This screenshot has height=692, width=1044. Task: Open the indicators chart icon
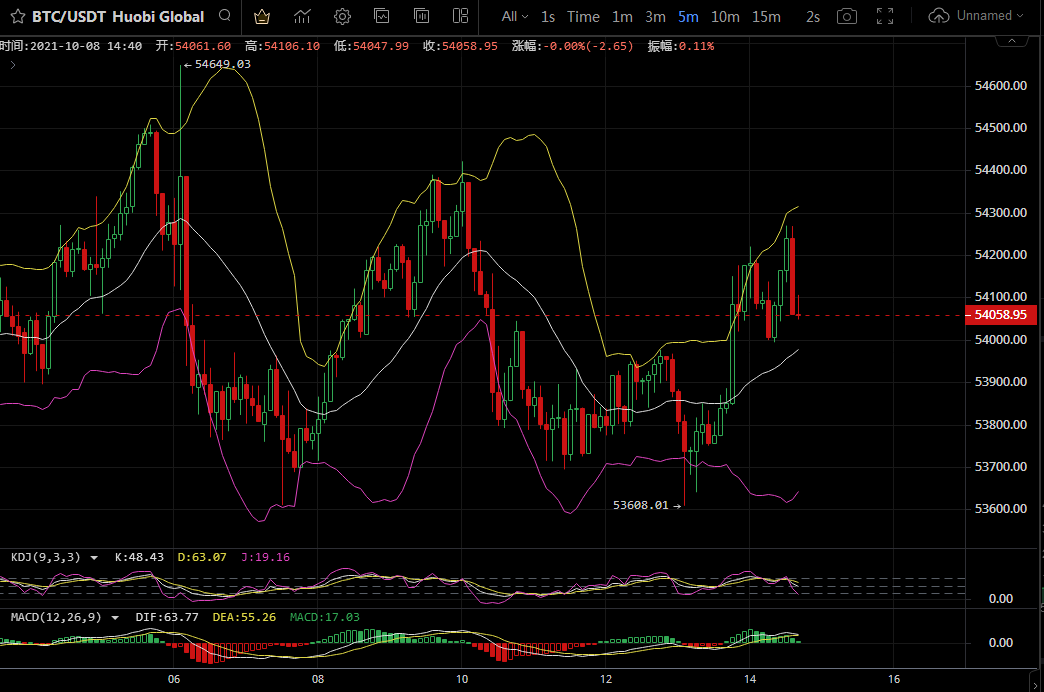tap(302, 16)
